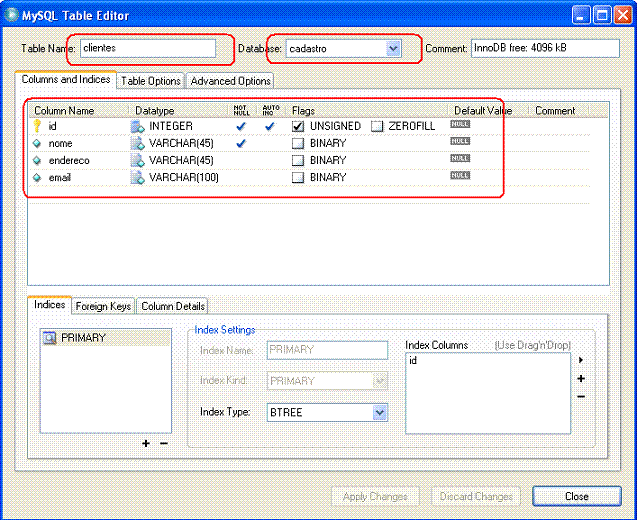Check BINARY flag for nome column

[298, 143]
